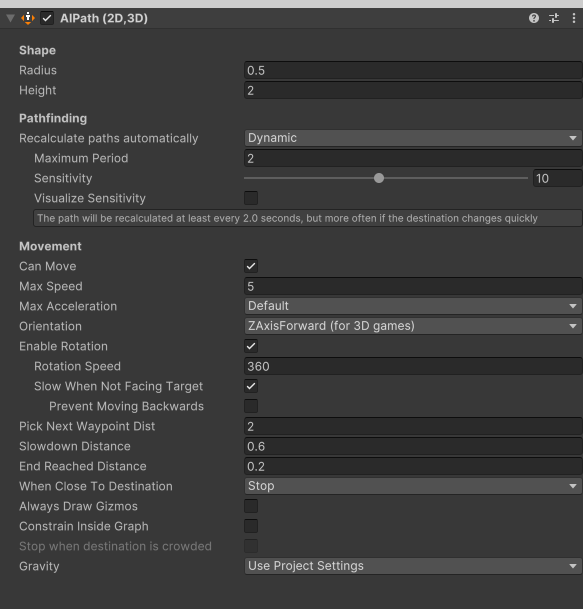
Task: Open the Recalculate paths automatically dropdown
Action: [413, 138]
